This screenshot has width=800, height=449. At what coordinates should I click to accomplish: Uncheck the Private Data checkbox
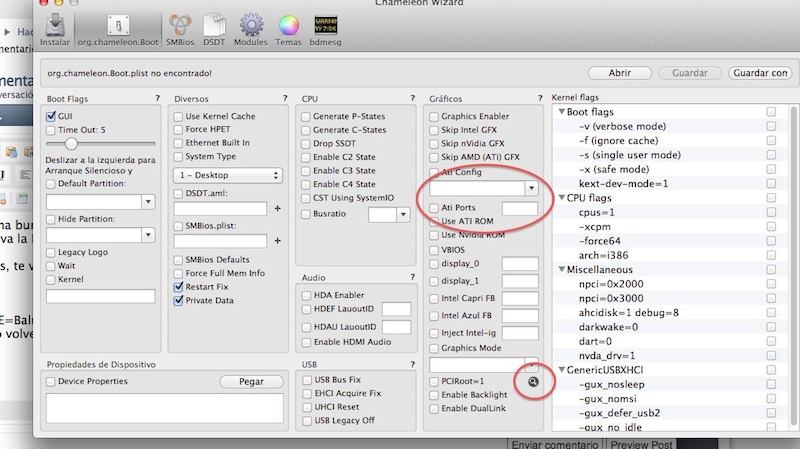click(x=178, y=301)
